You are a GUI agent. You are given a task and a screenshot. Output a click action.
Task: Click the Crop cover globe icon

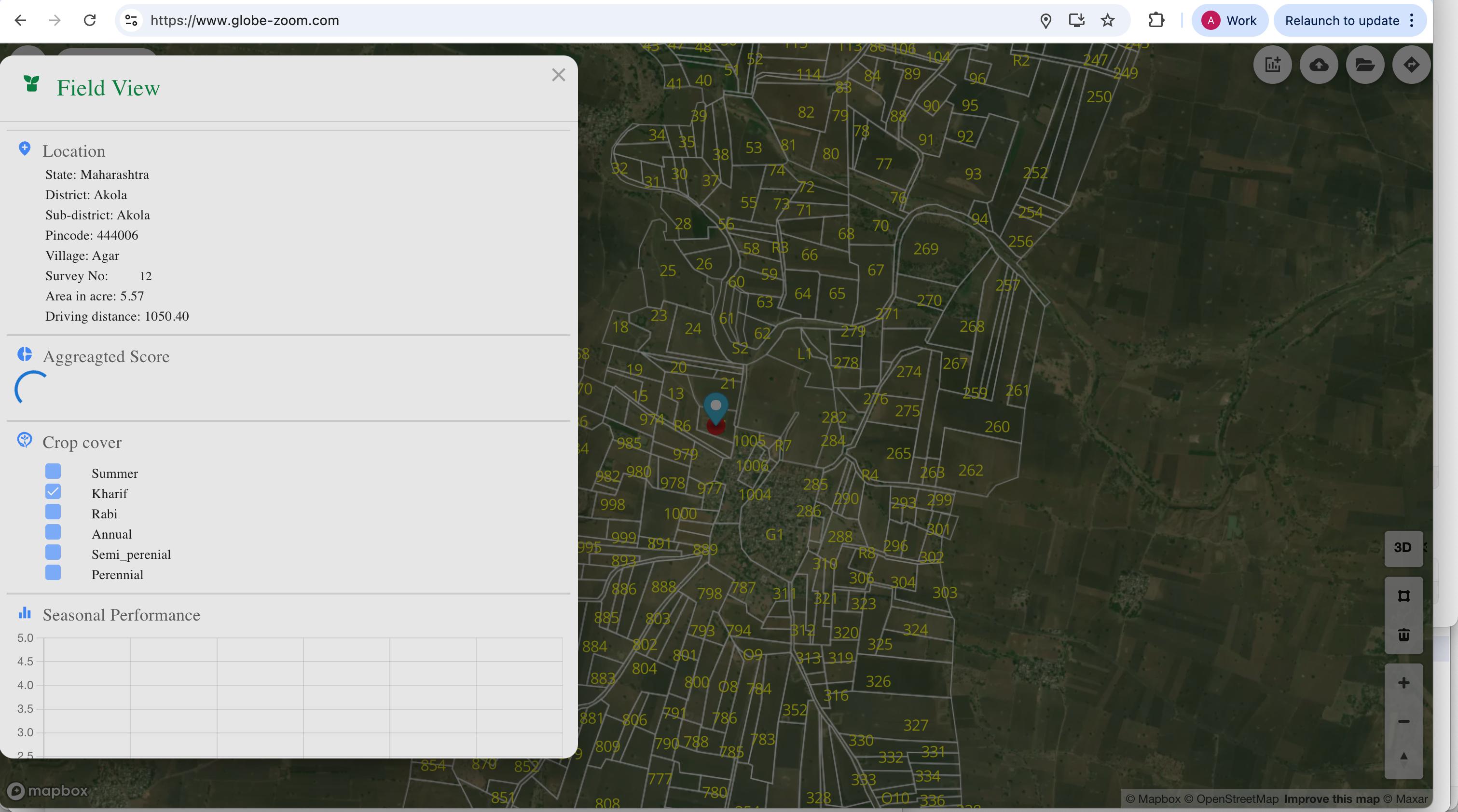click(x=24, y=440)
